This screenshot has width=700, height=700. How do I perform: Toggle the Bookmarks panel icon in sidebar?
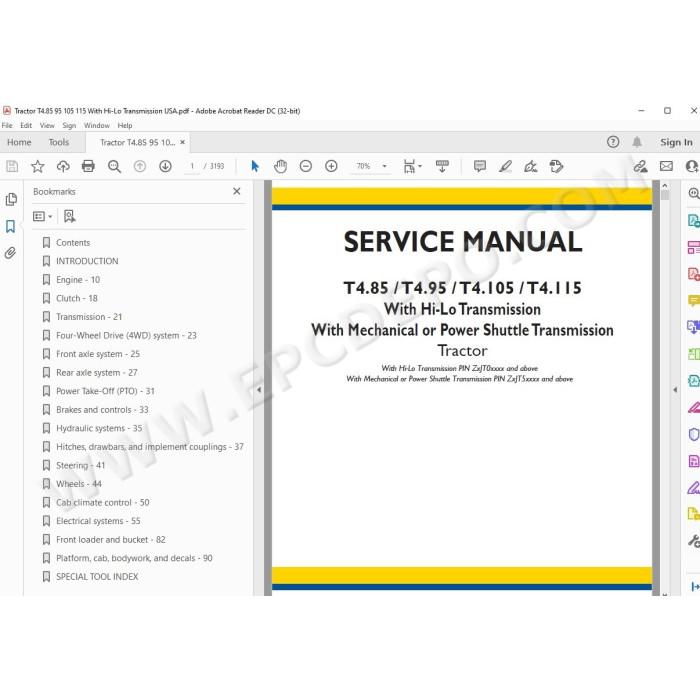coord(10,226)
